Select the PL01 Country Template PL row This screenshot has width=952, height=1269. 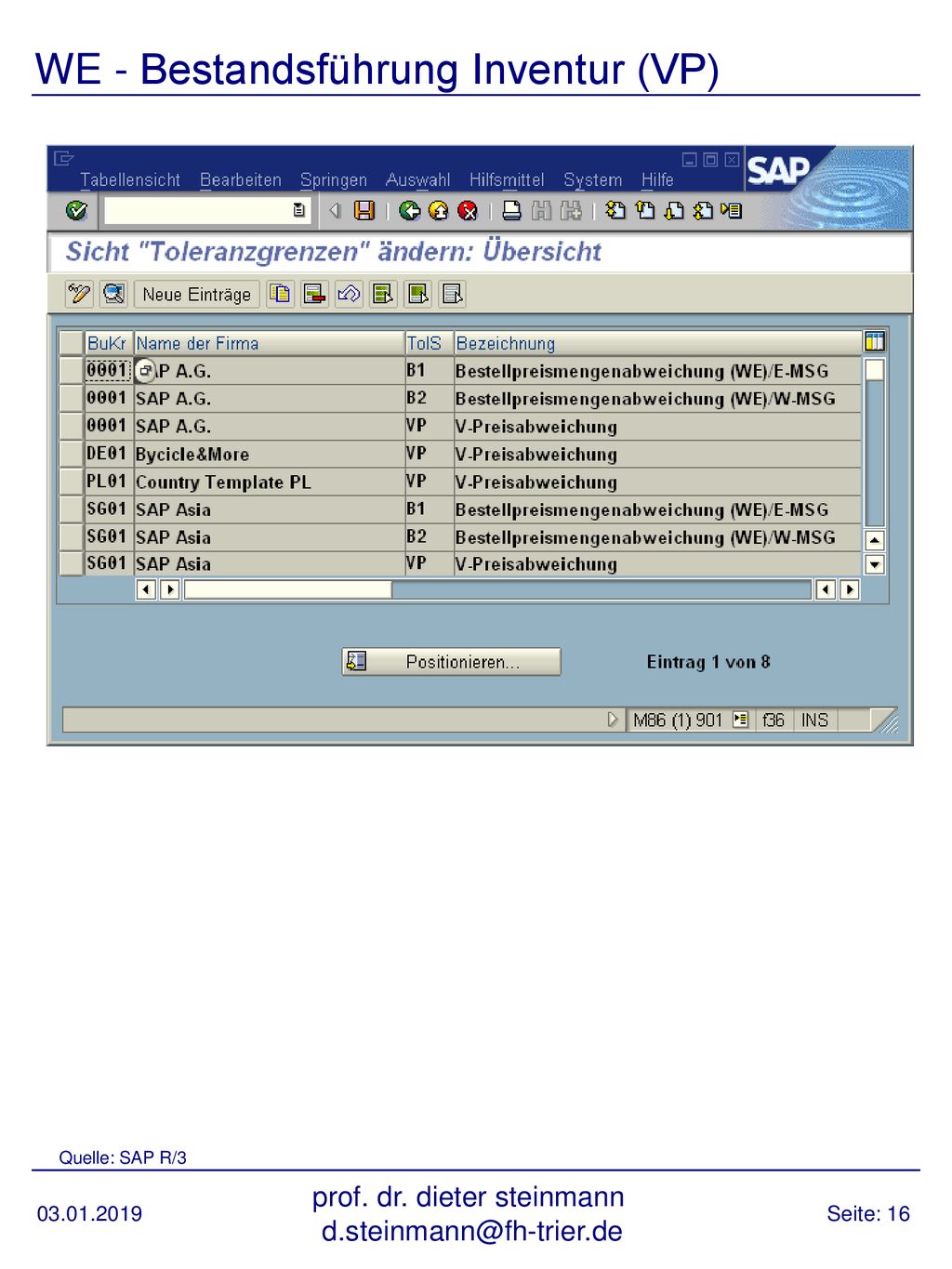tap(72, 482)
